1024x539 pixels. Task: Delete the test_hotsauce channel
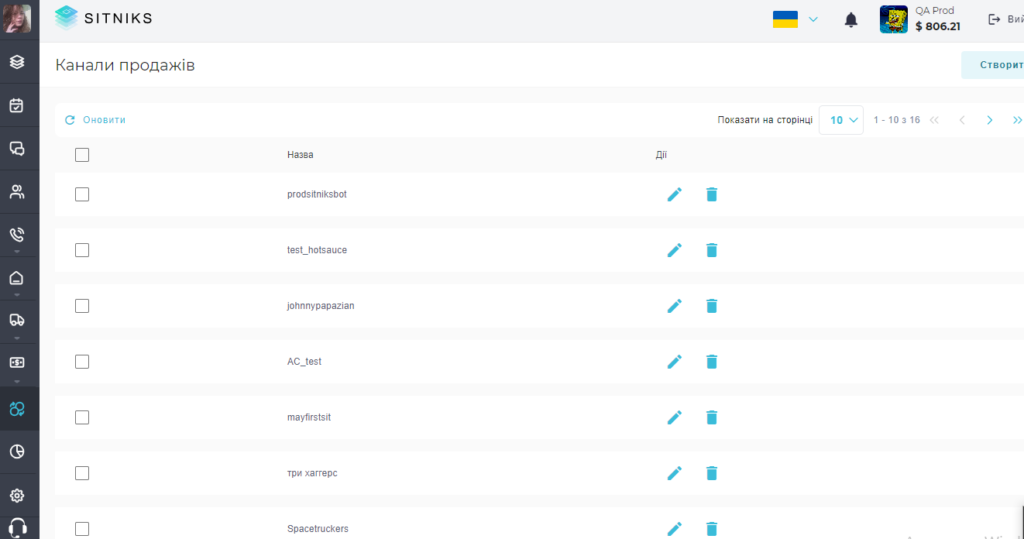click(x=712, y=250)
